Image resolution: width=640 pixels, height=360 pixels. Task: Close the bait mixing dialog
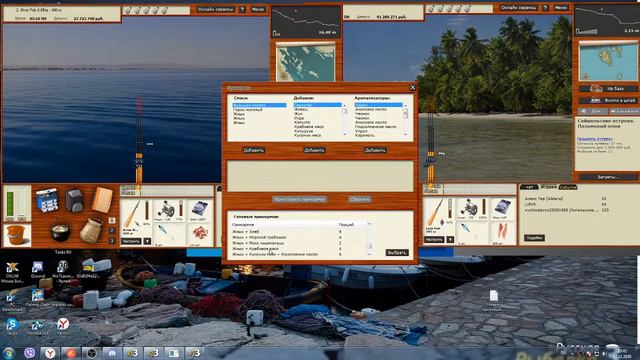click(413, 87)
